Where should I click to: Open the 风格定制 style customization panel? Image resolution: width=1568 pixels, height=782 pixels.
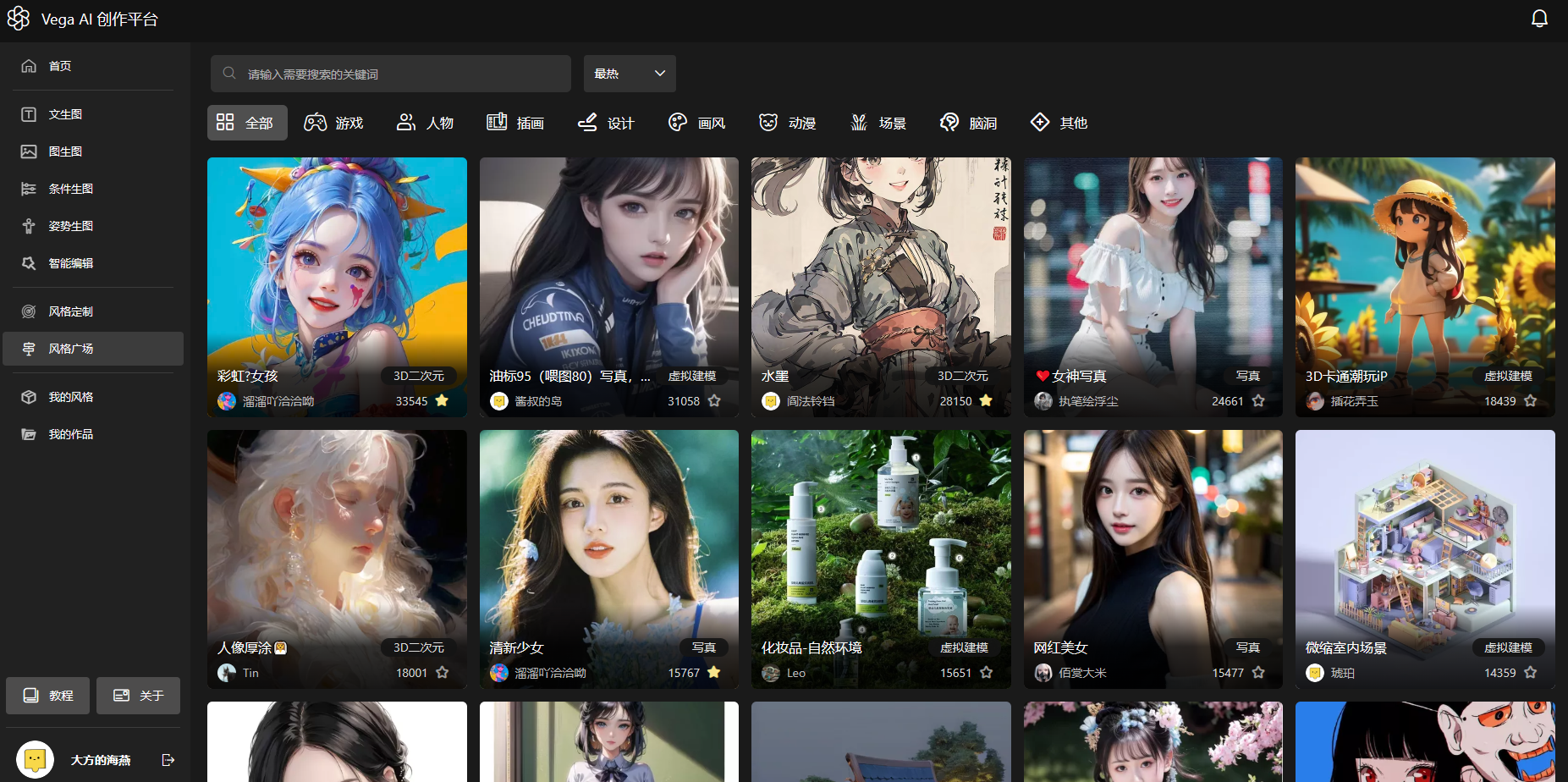point(70,311)
